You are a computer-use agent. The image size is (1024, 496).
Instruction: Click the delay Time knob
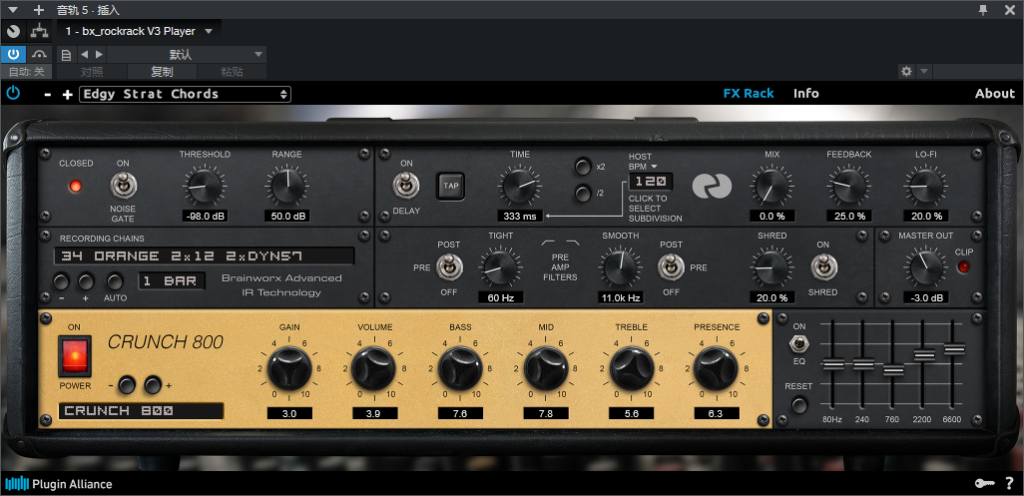point(520,185)
